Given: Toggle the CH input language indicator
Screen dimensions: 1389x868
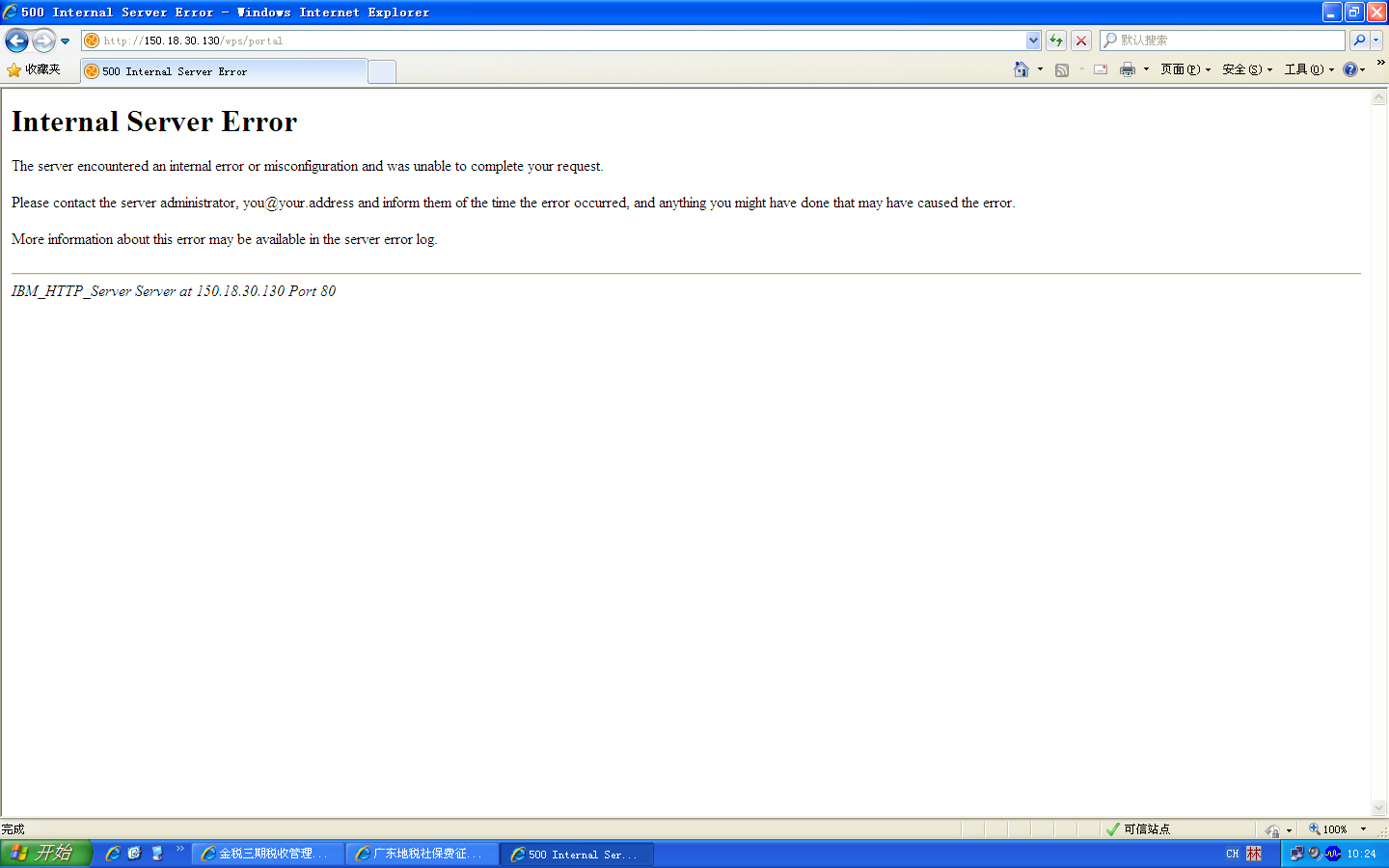Looking at the screenshot, I should (x=1232, y=854).
